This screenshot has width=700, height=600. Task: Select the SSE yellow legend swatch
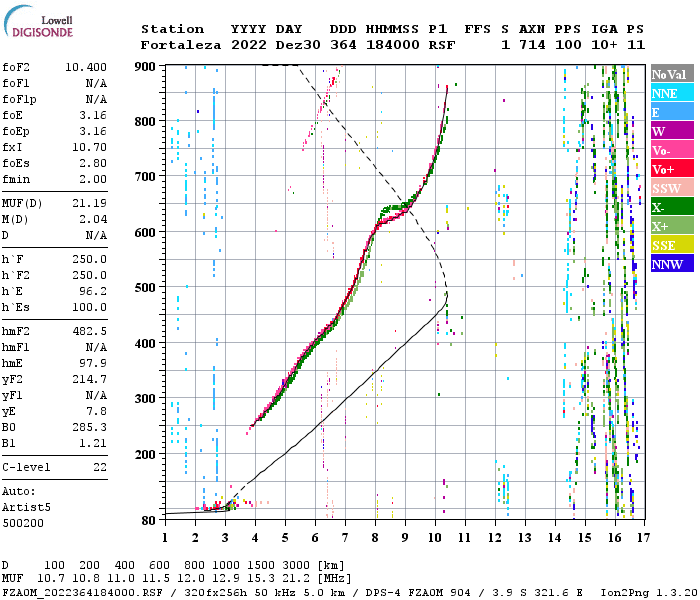pyautogui.click(x=672, y=245)
